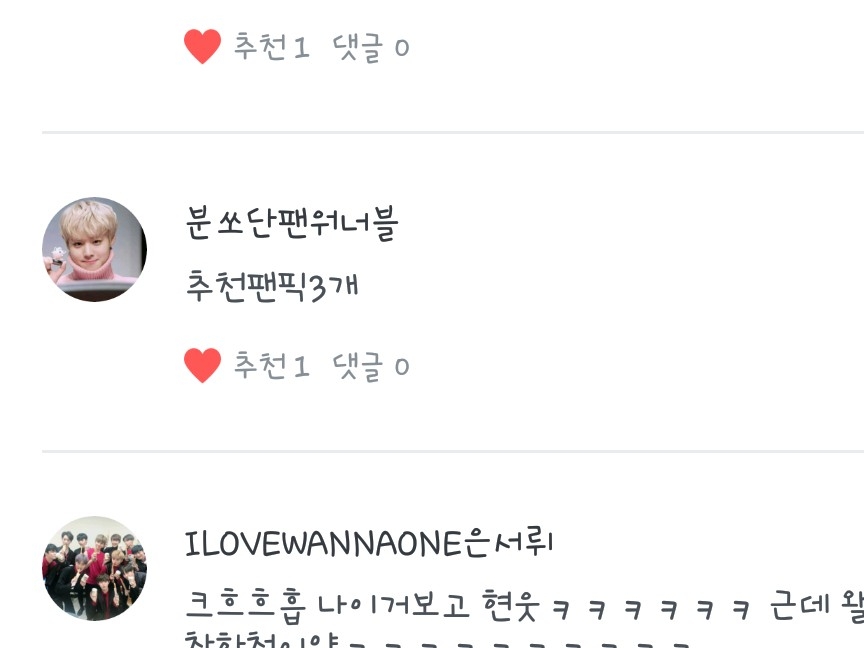The height and width of the screenshot is (648, 864).
Task: Select the ㅋㅋㅋㅋㅋㅋ laughter string after 현웃
Action: pos(651,609)
